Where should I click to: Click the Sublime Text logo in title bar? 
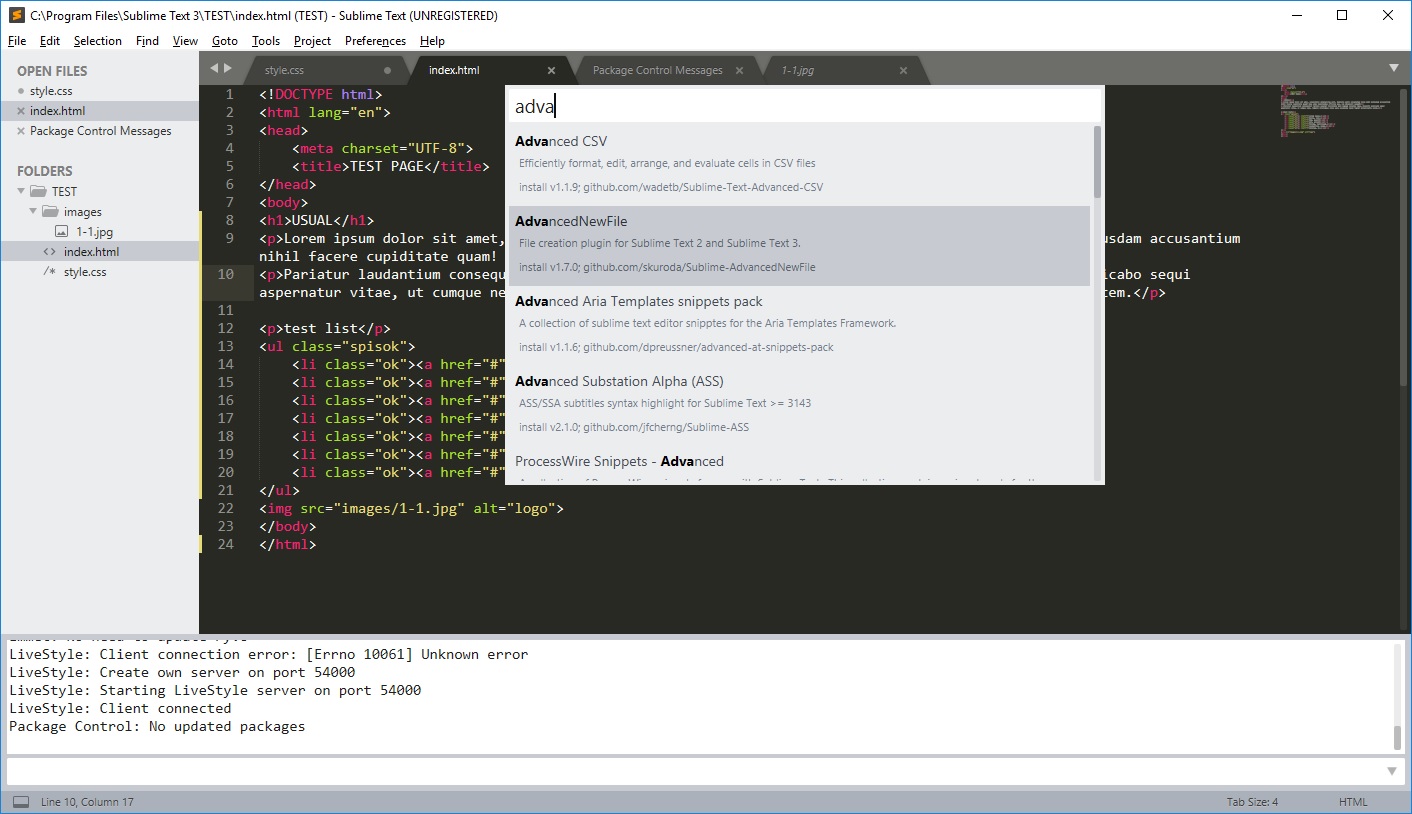click(x=16, y=15)
